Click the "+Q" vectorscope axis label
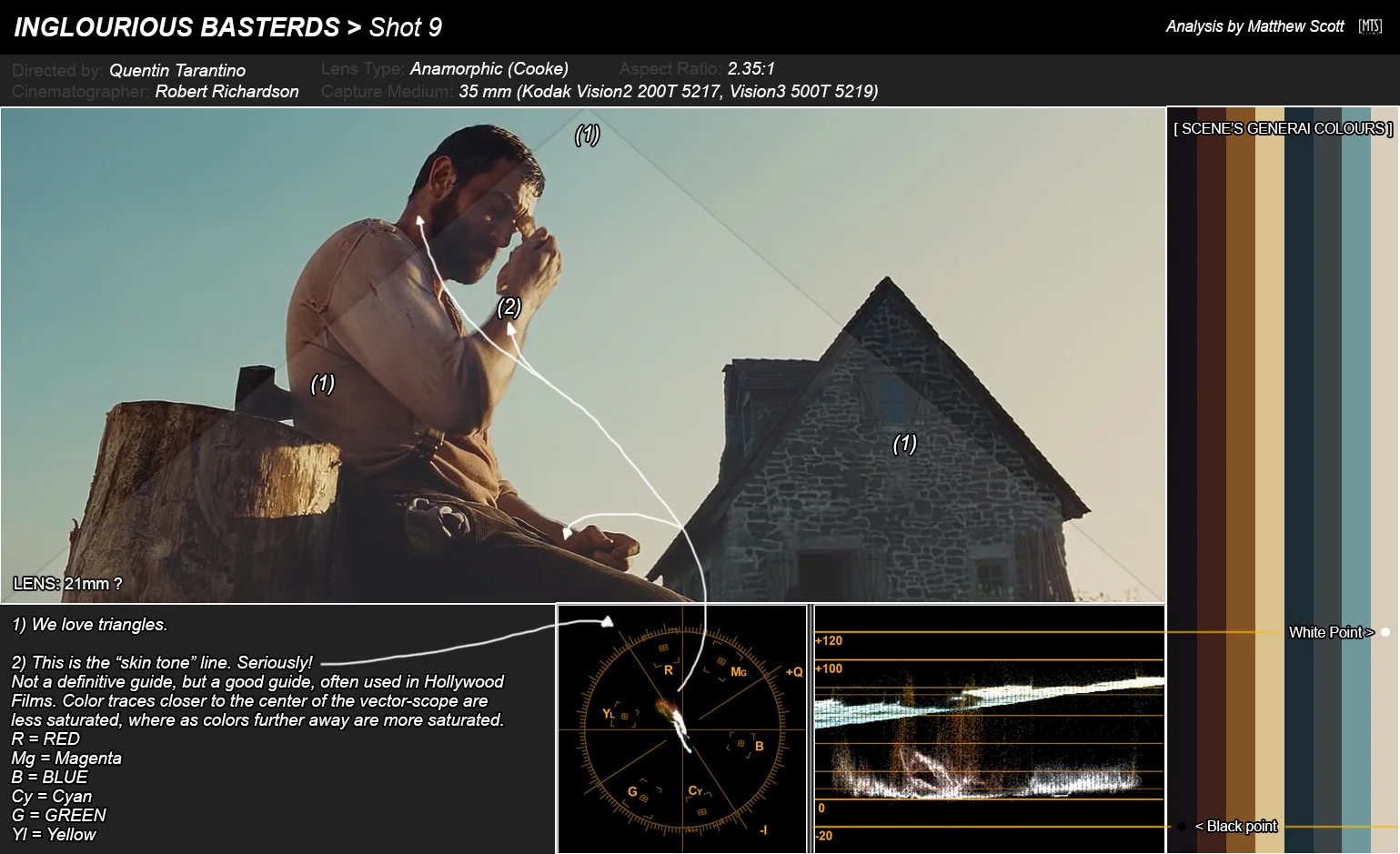Screen dimensions: 1400x854 pos(794,672)
